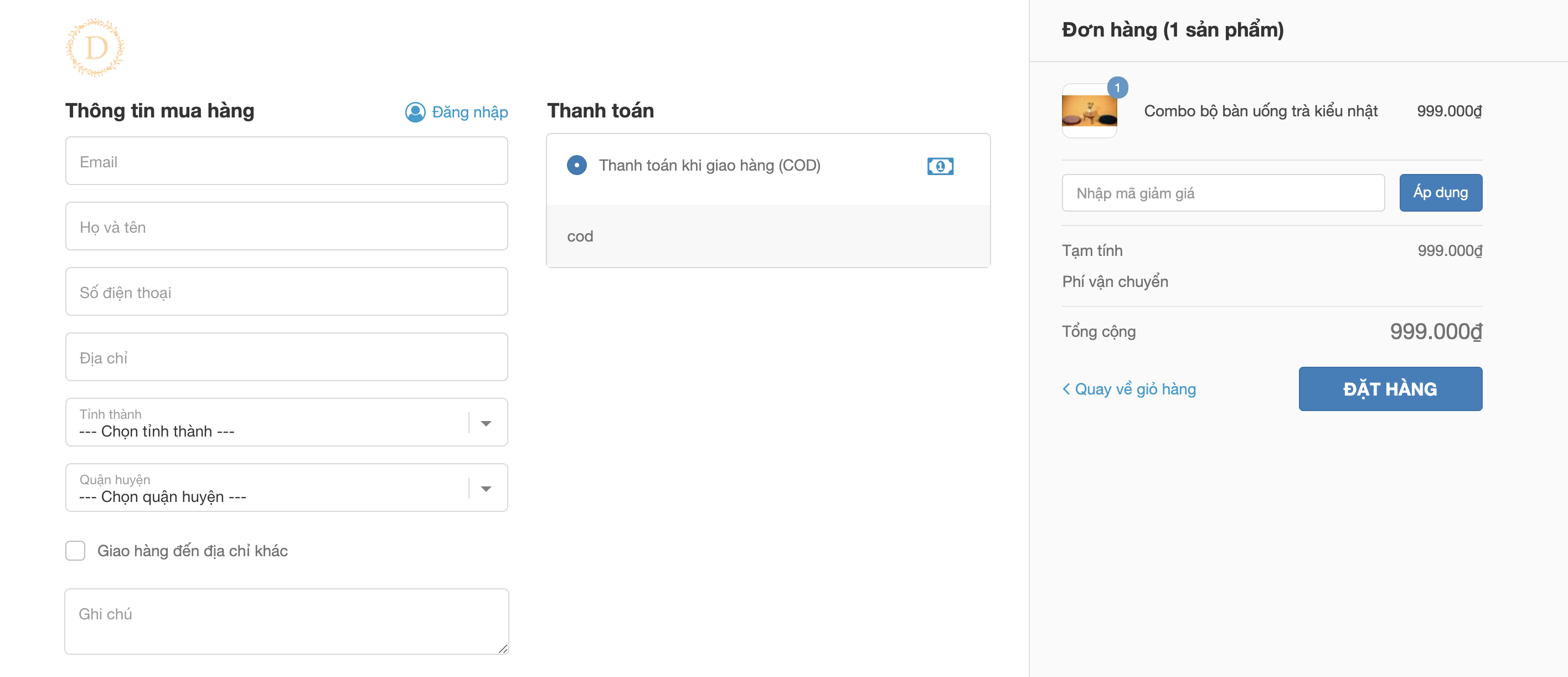Click the arrow on Tỉnh thành selector
The image size is (1568, 677).
point(486,423)
